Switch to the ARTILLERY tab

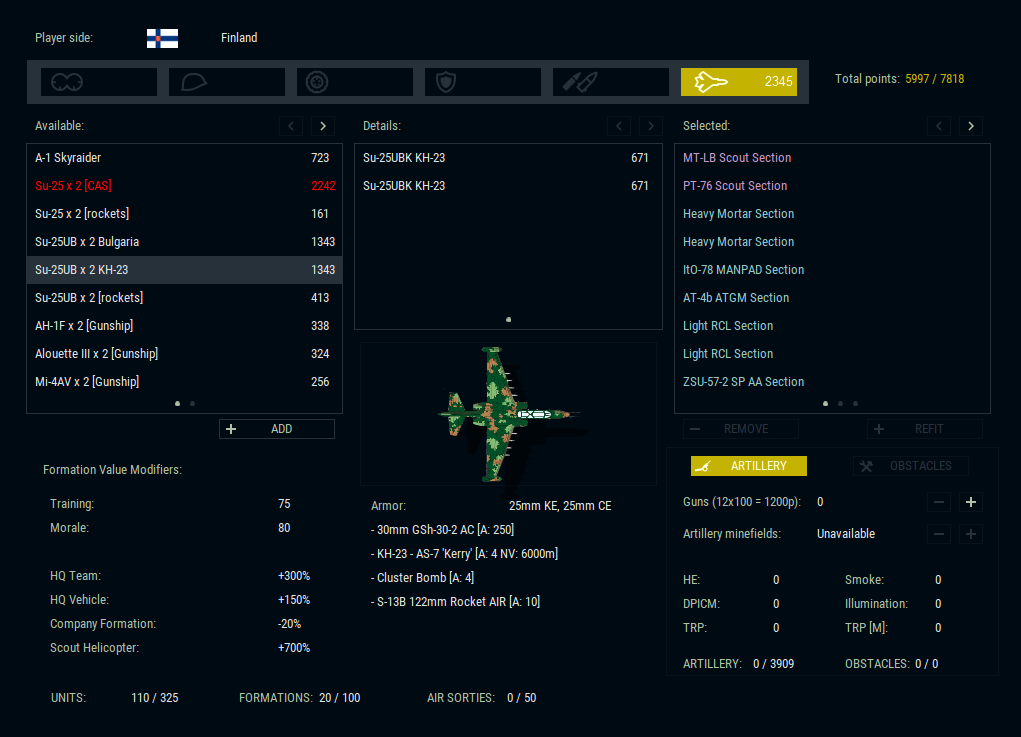(x=749, y=466)
